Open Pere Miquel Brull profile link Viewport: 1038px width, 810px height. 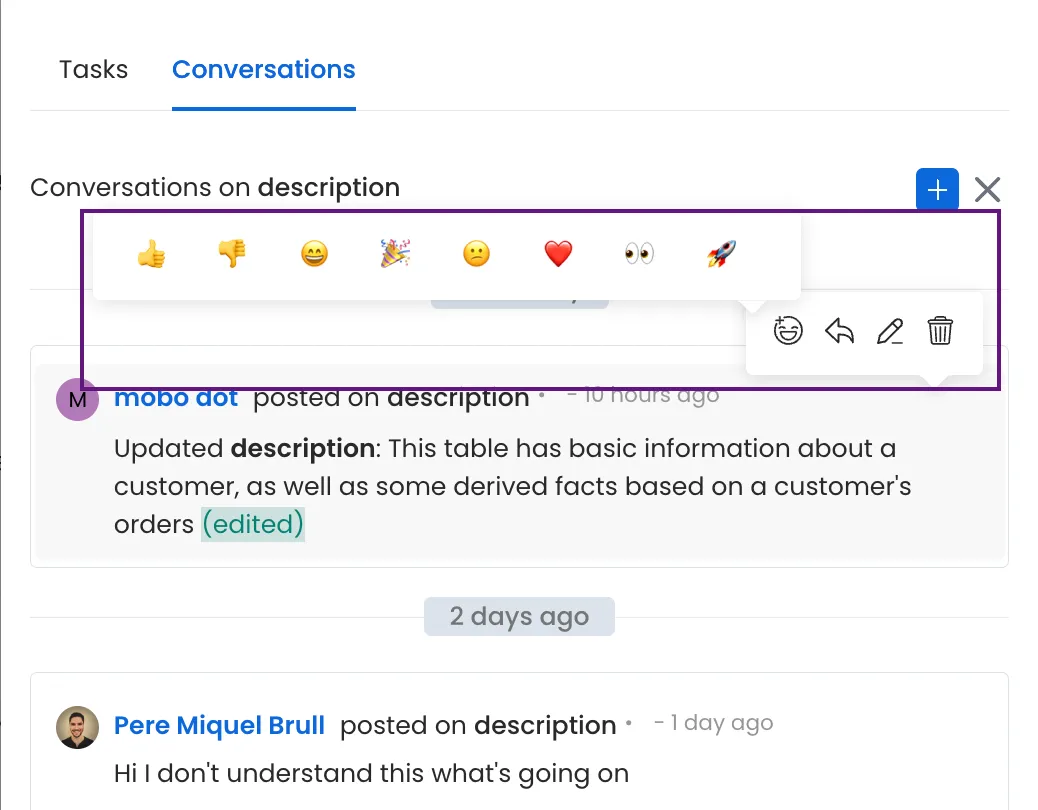click(x=219, y=725)
